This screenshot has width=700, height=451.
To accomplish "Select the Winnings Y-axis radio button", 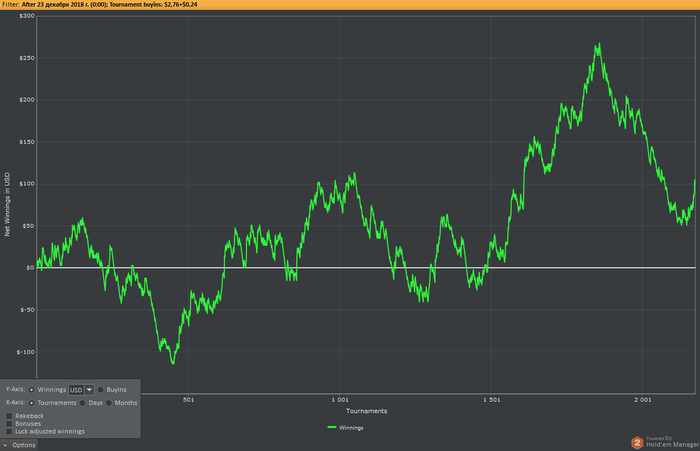I will click(x=32, y=390).
